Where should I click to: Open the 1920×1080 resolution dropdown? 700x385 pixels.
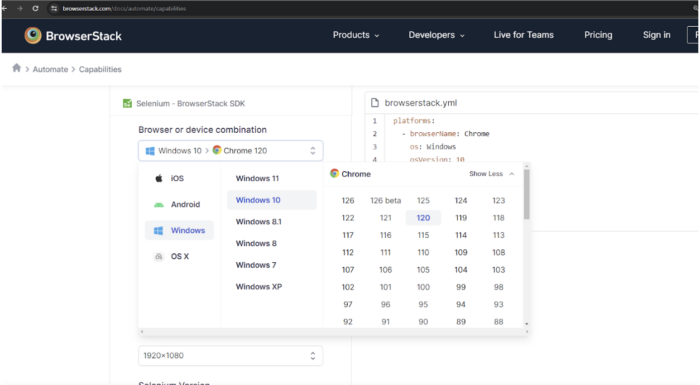tap(230, 356)
